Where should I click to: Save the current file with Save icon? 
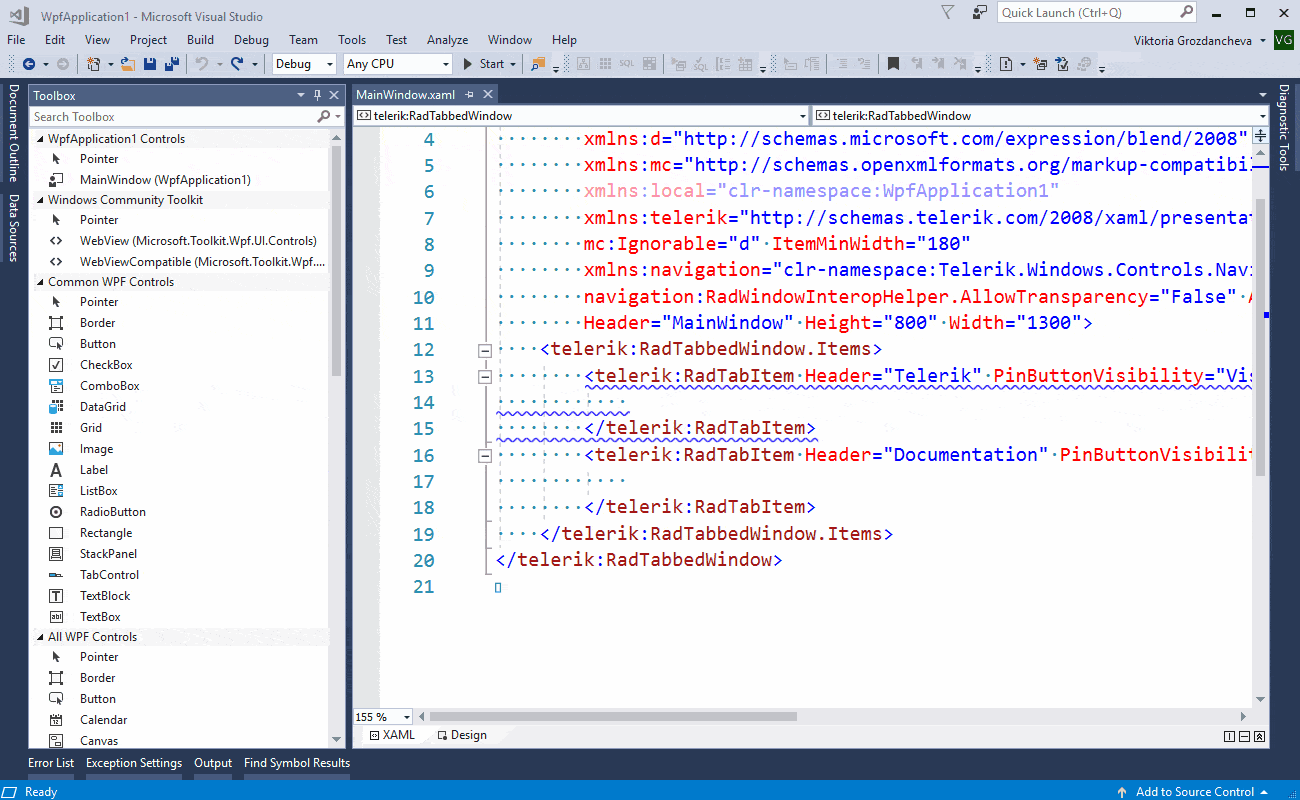coord(150,64)
